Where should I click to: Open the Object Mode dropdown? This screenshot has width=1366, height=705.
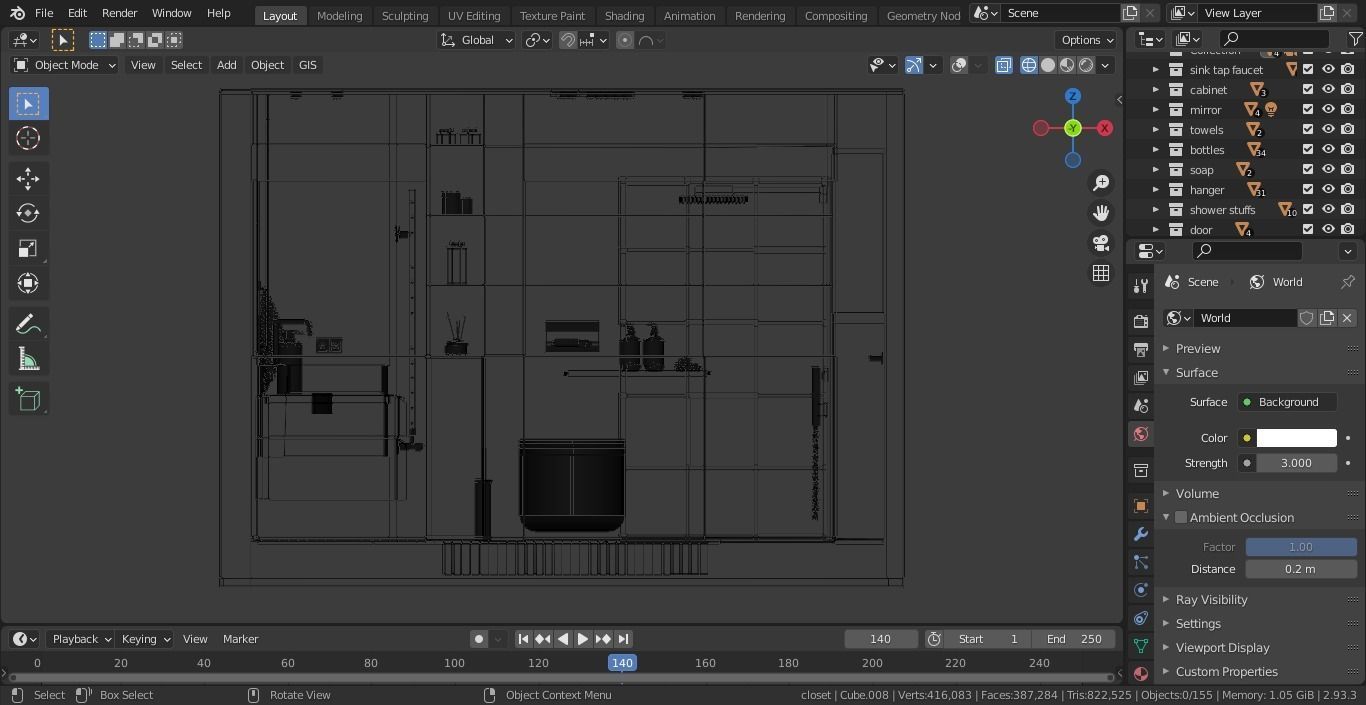point(65,65)
